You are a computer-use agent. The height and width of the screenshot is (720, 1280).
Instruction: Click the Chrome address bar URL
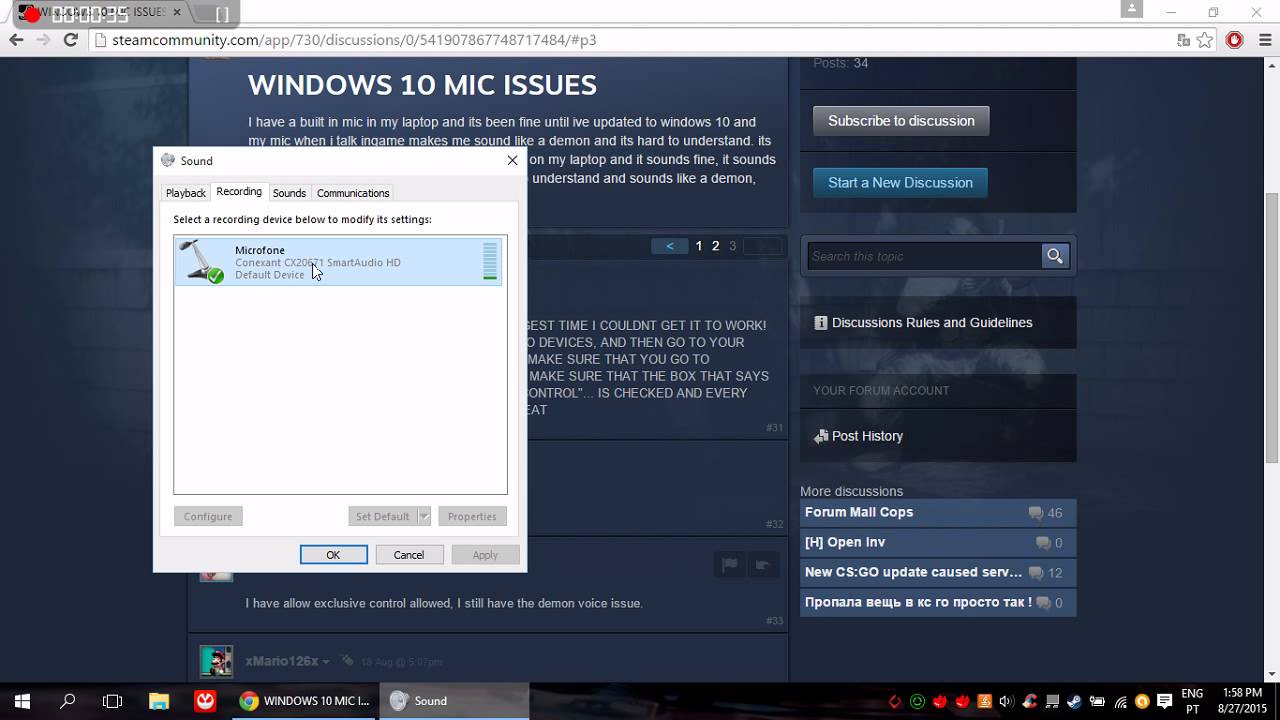(x=354, y=40)
